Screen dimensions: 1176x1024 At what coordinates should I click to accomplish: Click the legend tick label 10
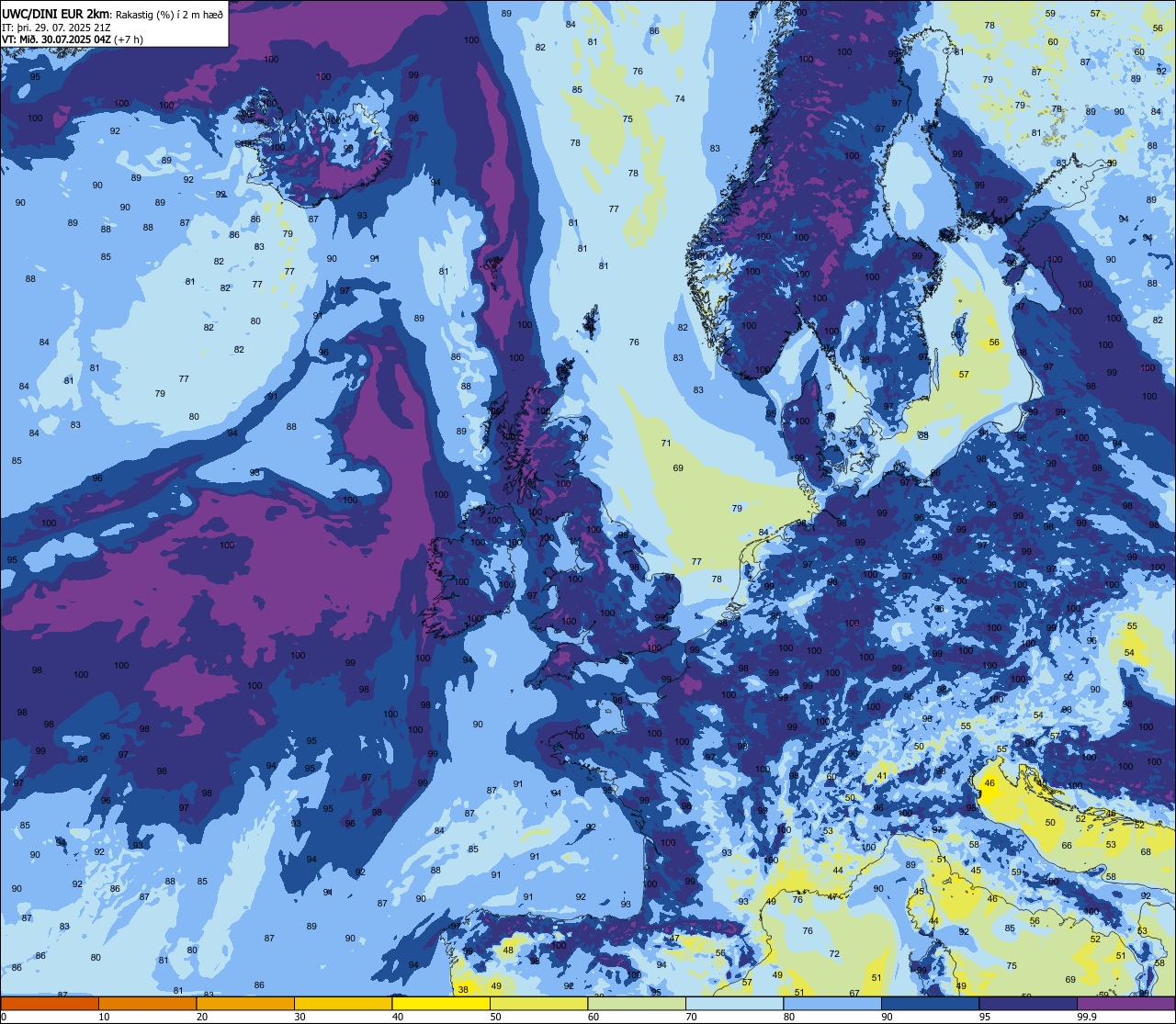pyautogui.click(x=104, y=1017)
